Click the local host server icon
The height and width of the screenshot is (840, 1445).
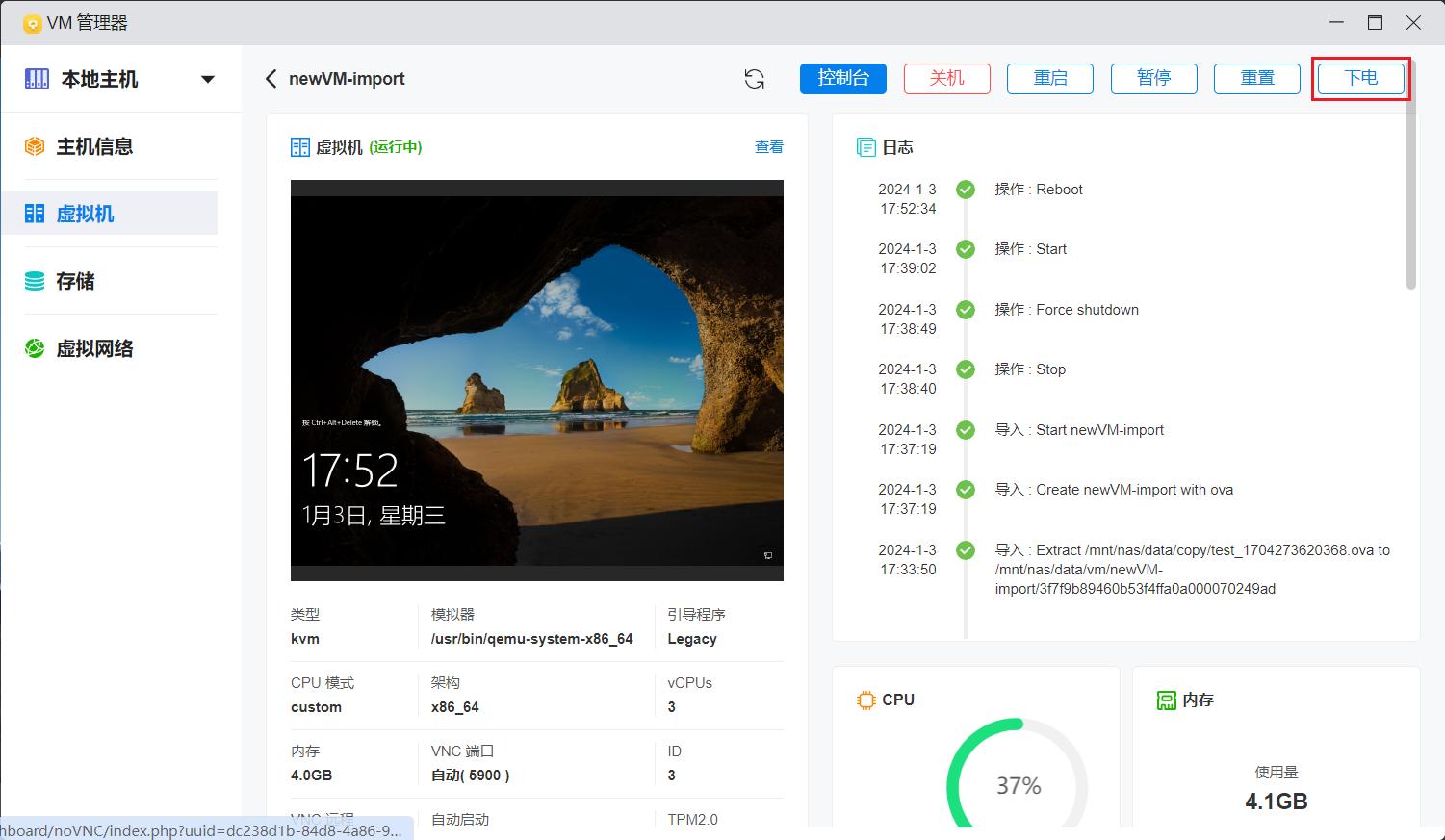pyautogui.click(x=37, y=79)
